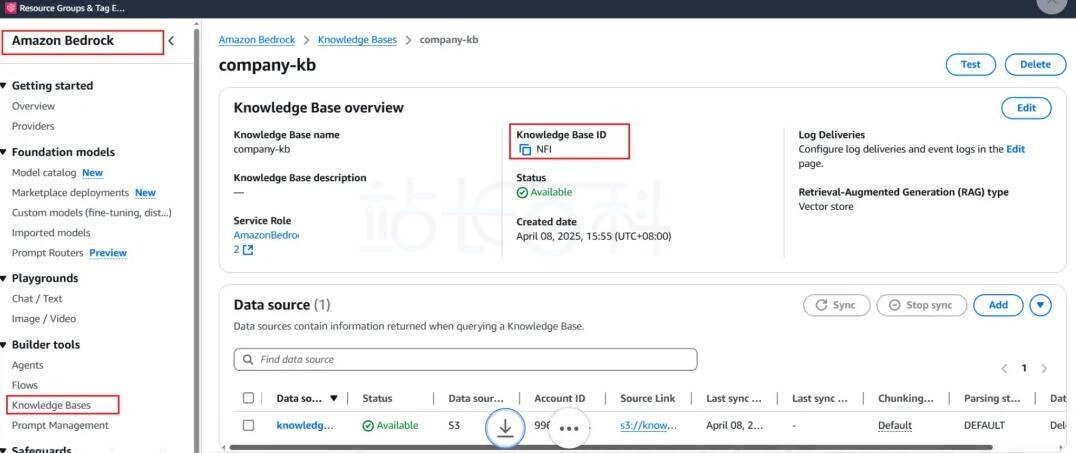The width and height of the screenshot is (1076, 453).
Task: Click Resource Groups & Tag Editor icon
Action: (11, 8)
